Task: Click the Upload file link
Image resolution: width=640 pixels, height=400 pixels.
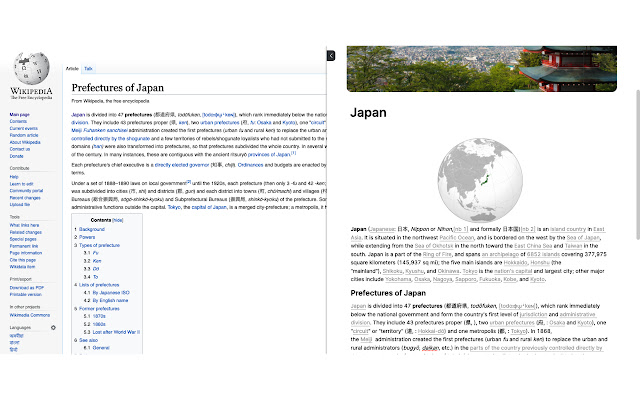Action: (20, 204)
